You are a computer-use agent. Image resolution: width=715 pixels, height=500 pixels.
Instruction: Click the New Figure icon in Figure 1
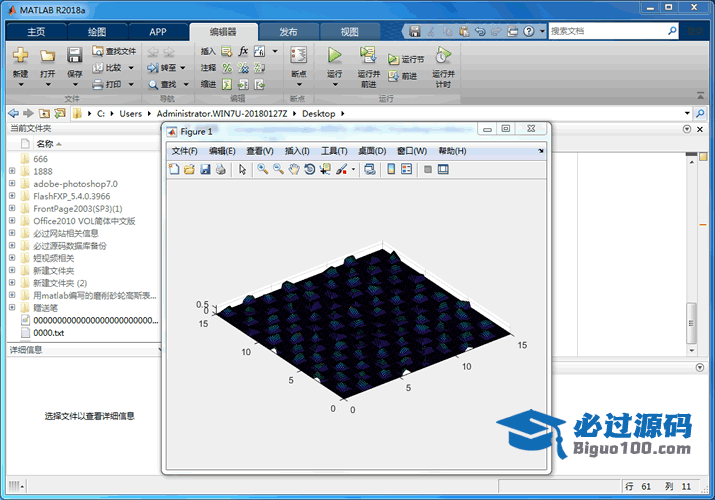174,170
